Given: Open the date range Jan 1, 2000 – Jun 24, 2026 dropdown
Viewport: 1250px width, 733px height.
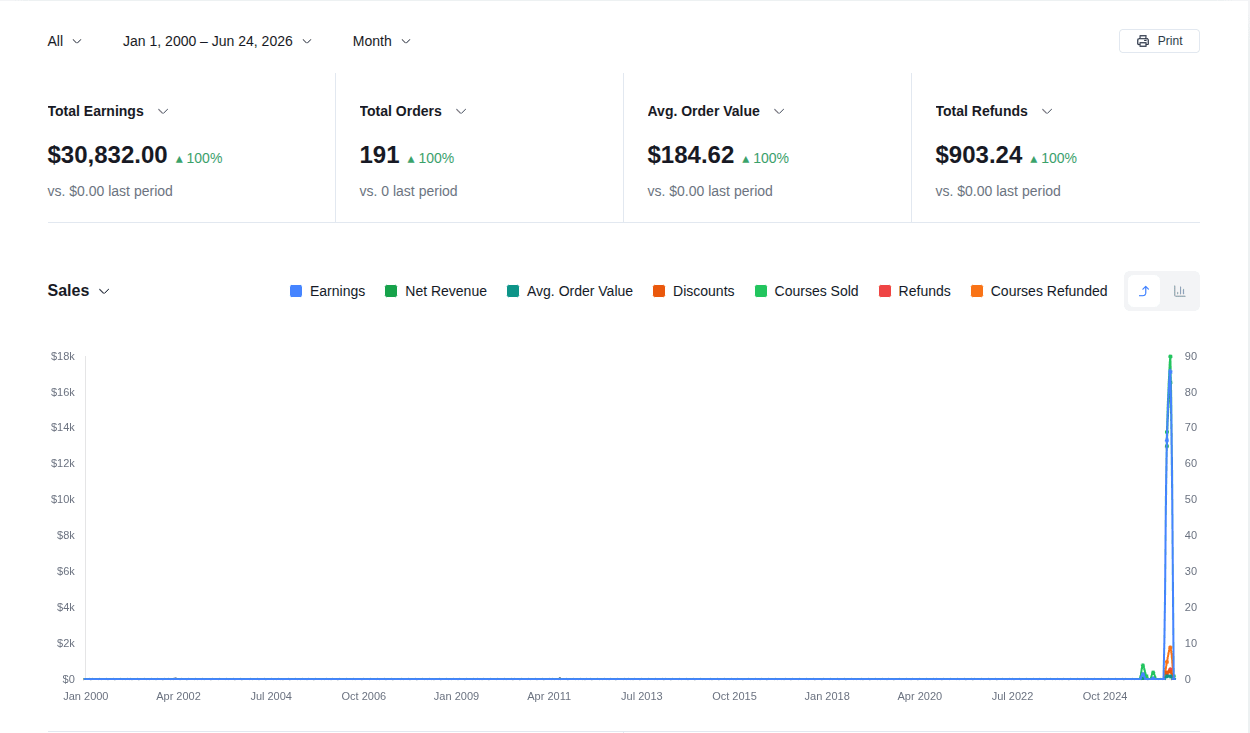Looking at the screenshot, I should (x=217, y=41).
